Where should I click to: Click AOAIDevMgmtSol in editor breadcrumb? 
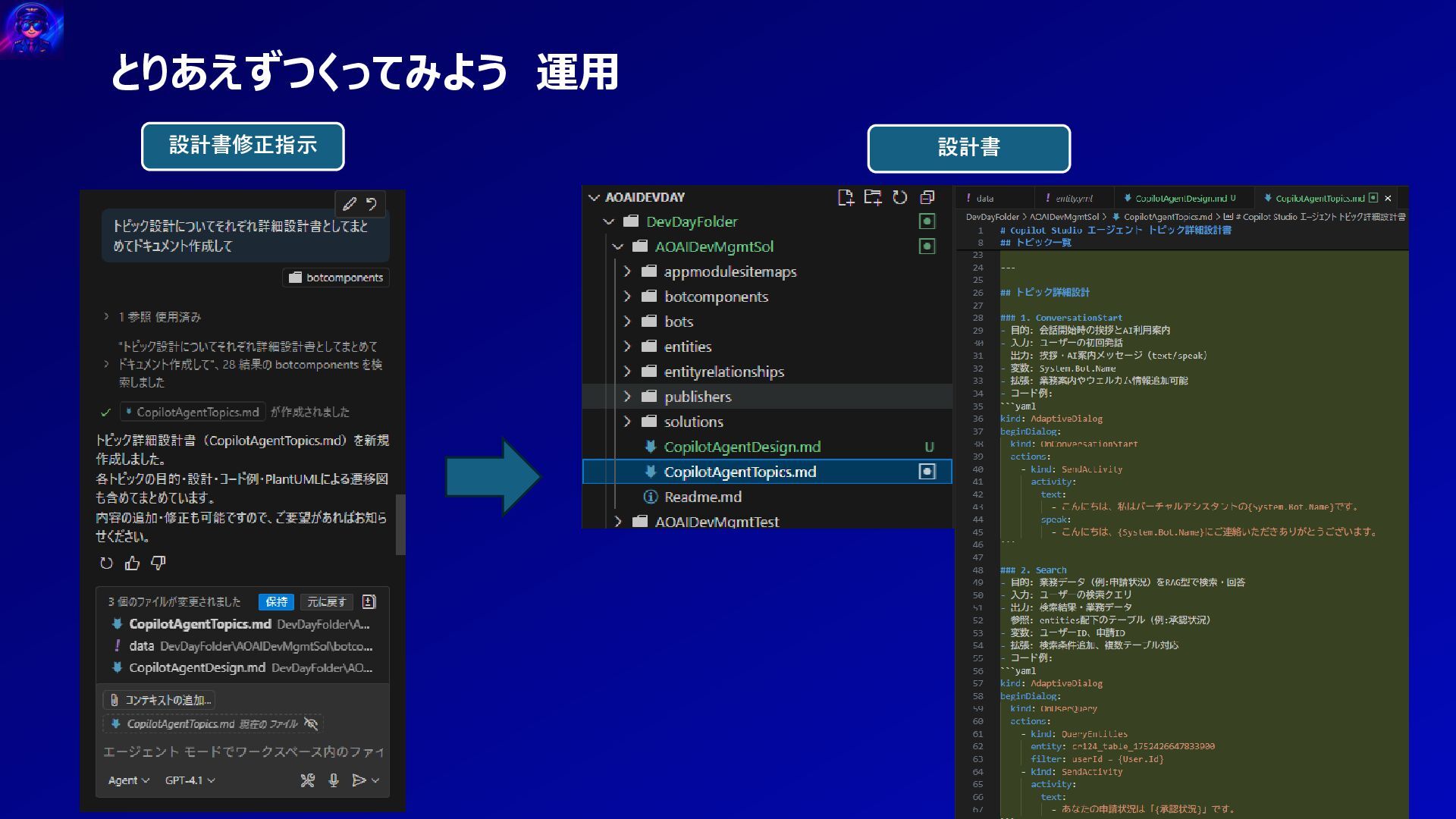click(x=1064, y=217)
